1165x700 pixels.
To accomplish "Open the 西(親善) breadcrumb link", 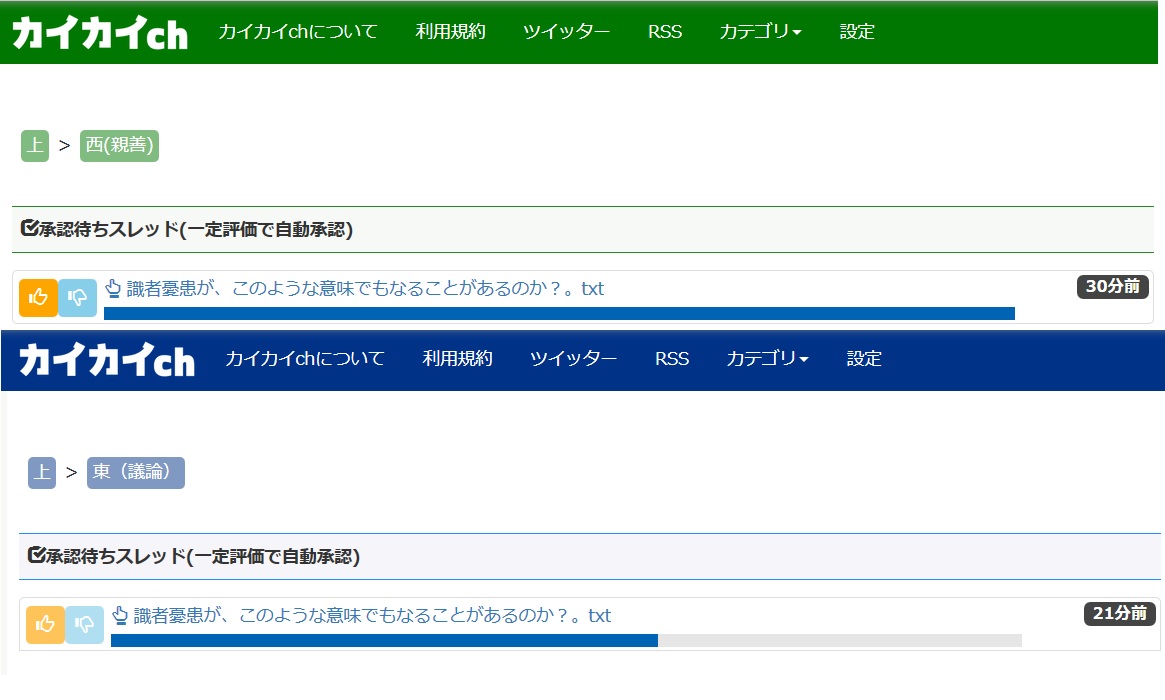I will [119, 146].
